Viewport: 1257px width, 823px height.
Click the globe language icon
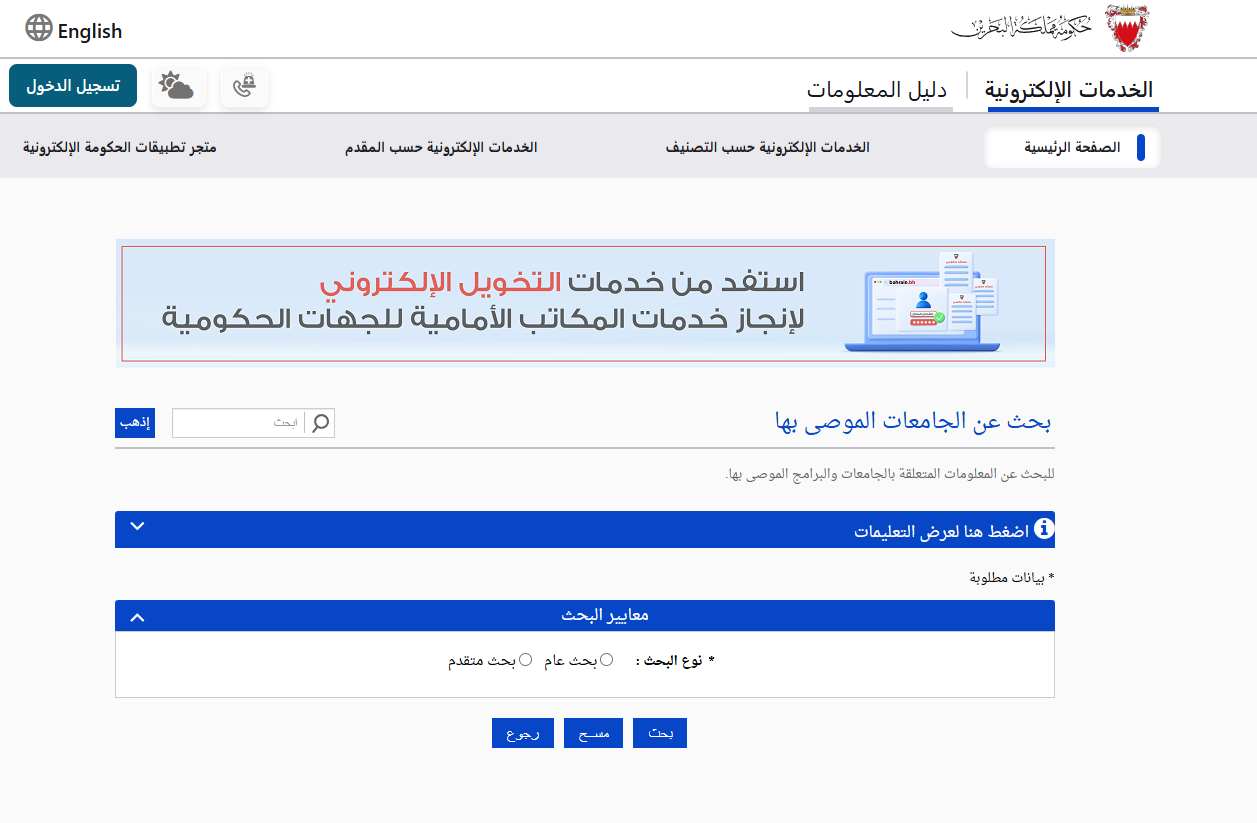39,28
